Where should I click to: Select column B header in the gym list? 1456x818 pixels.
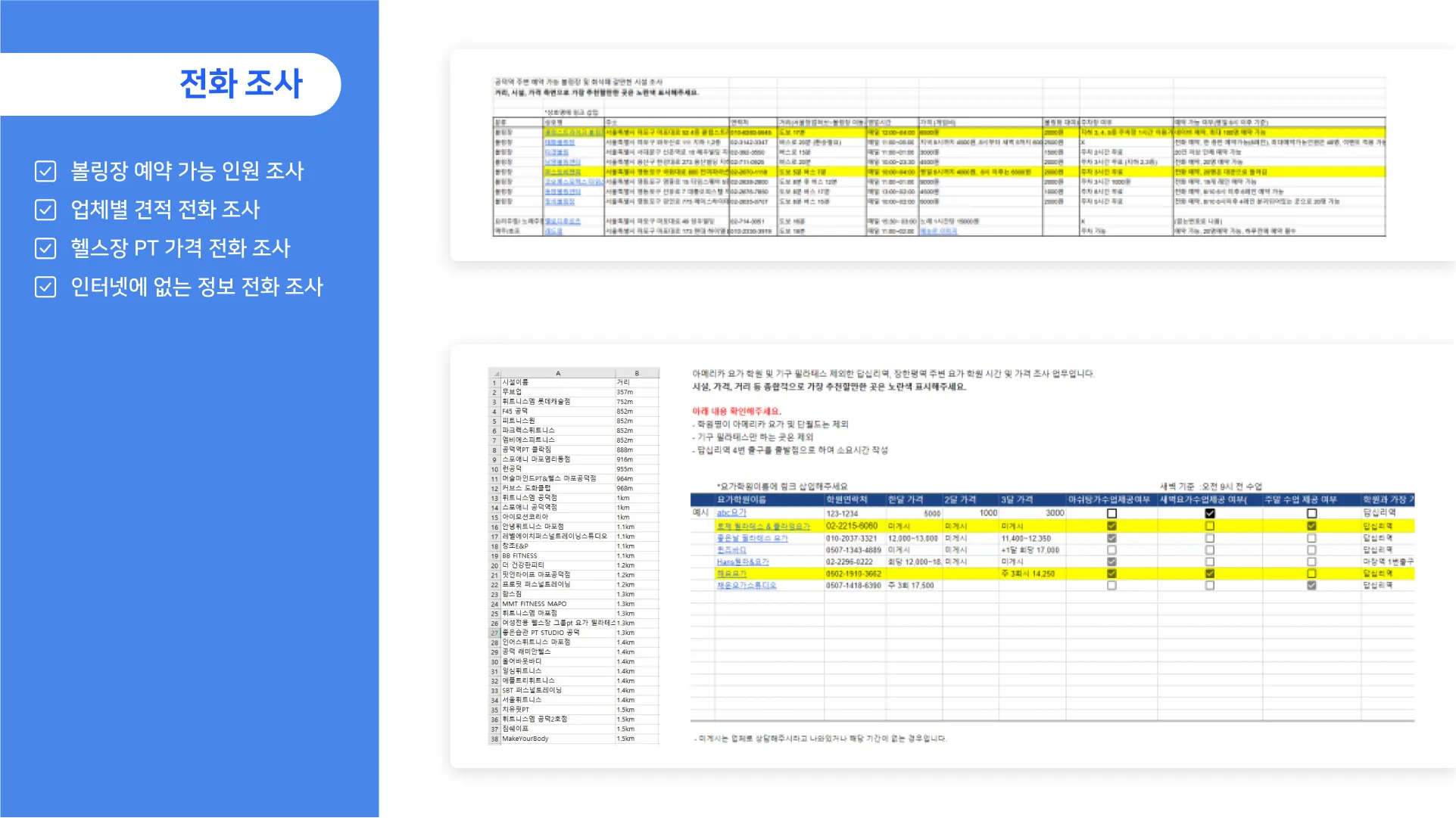pos(637,373)
